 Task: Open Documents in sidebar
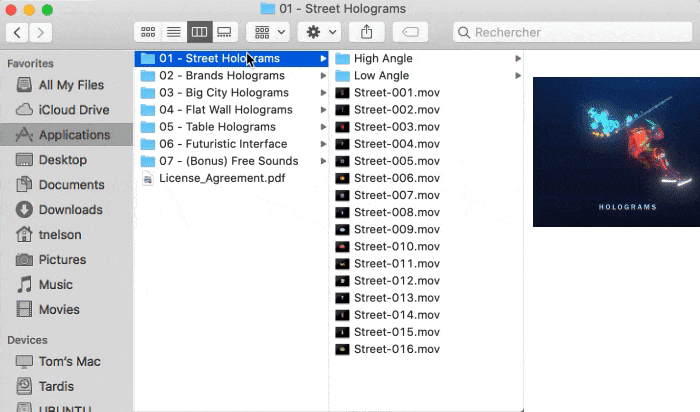point(67,185)
